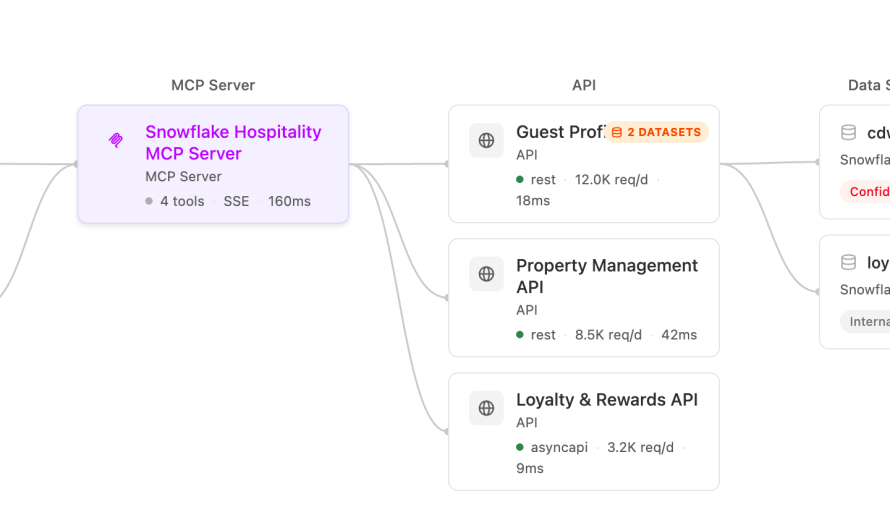The image size is (890, 512).
Task: Click the '8.5K req/d' value
Action: click(x=608, y=335)
